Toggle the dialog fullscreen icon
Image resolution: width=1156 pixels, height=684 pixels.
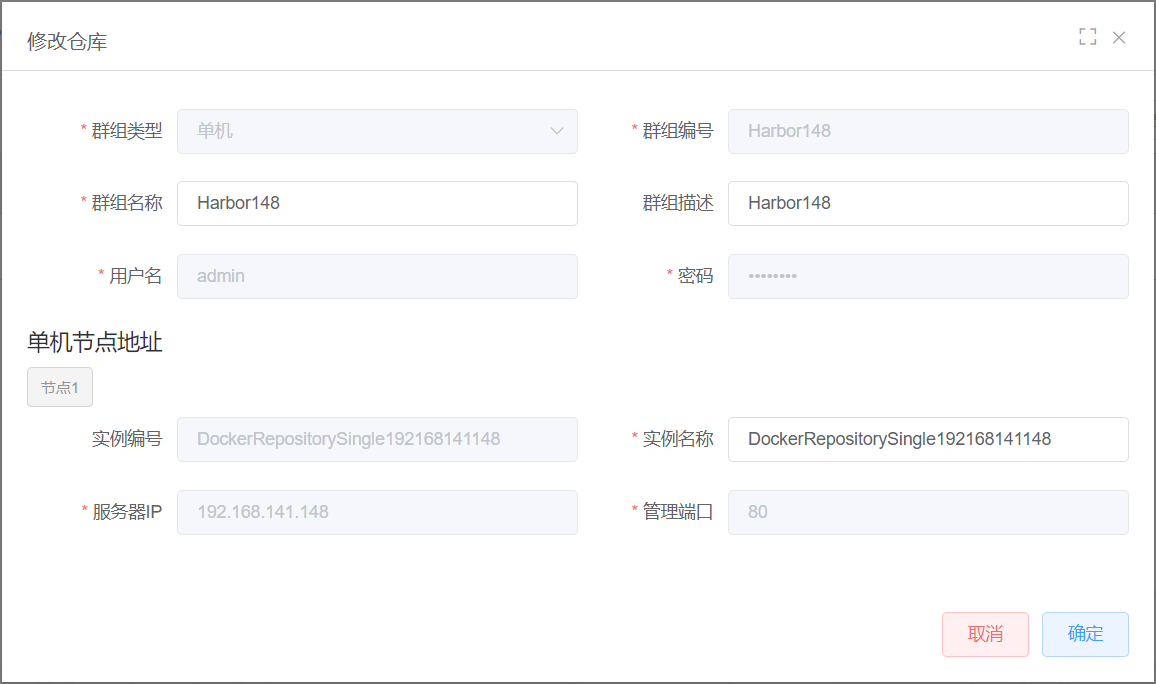[1087, 37]
